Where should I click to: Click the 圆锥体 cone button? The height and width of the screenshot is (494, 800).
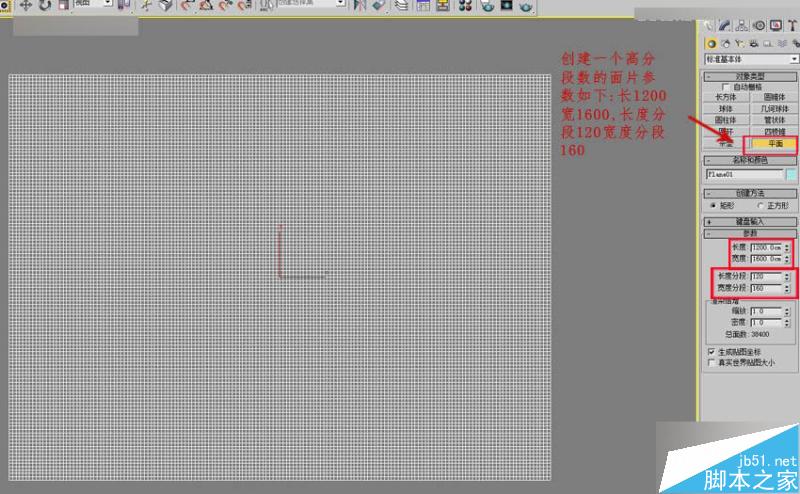click(774, 97)
